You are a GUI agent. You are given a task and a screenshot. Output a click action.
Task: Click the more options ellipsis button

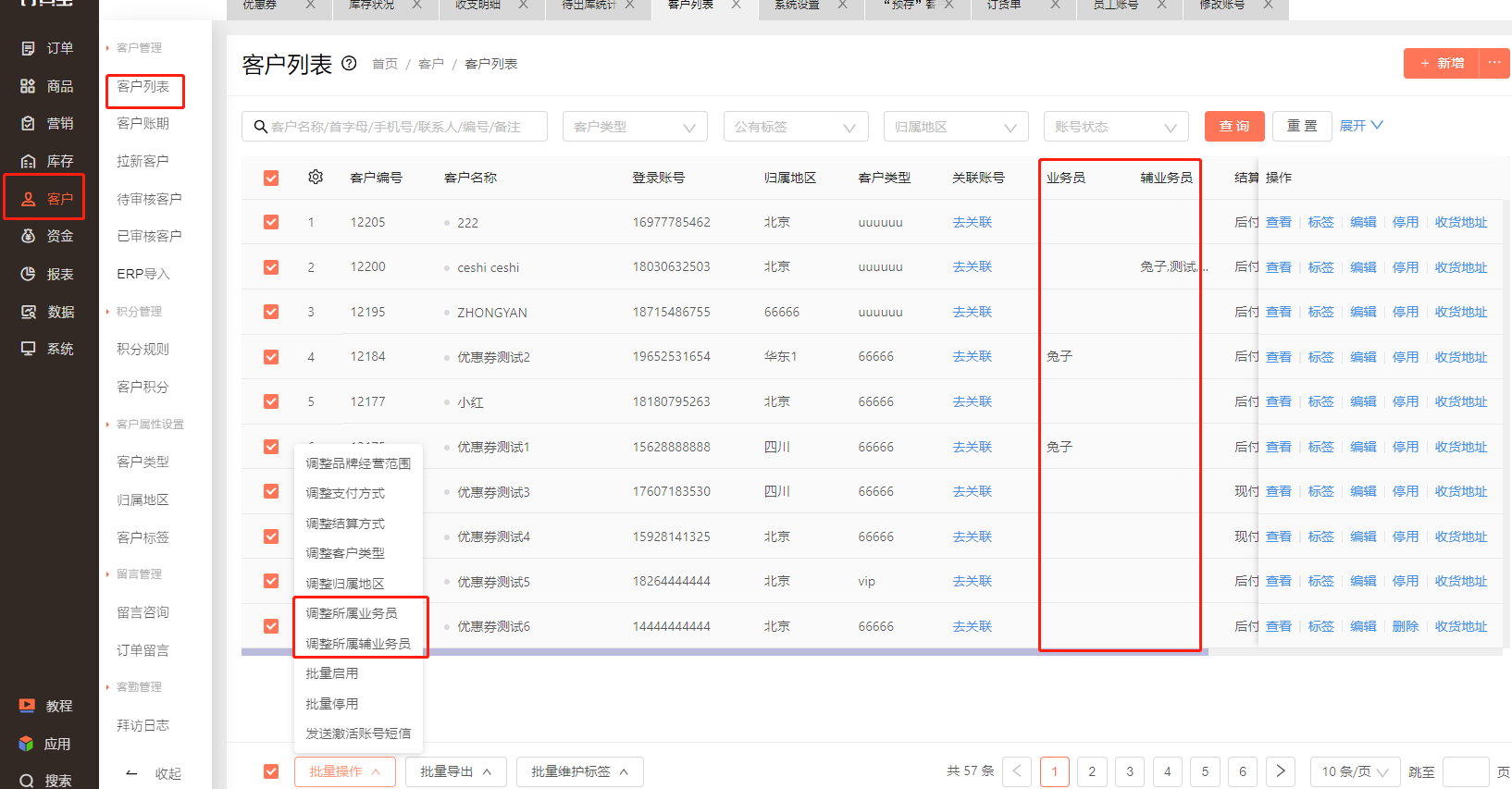point(1494,63)
